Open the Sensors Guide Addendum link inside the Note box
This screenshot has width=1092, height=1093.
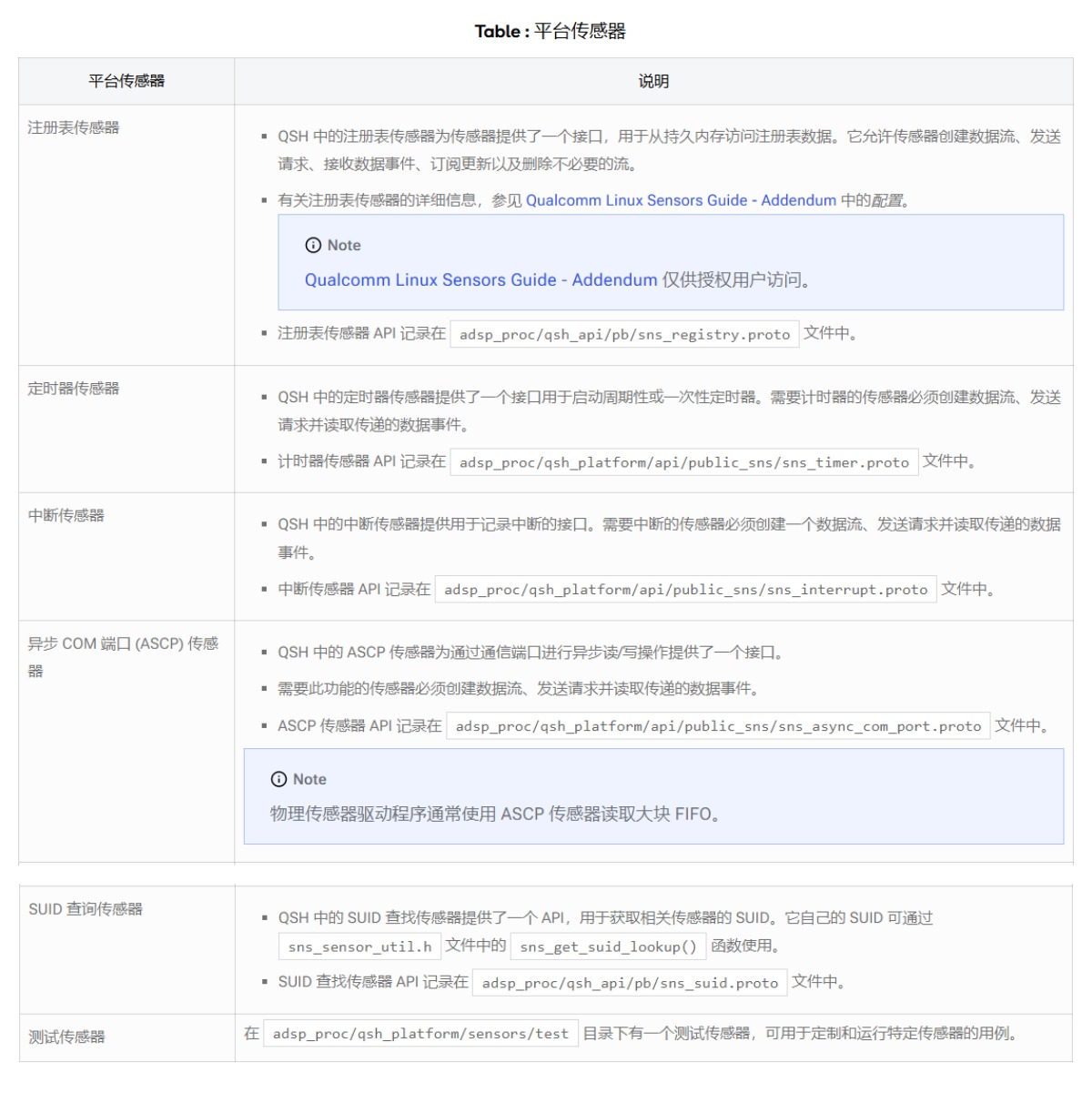[x=480, y=280]
